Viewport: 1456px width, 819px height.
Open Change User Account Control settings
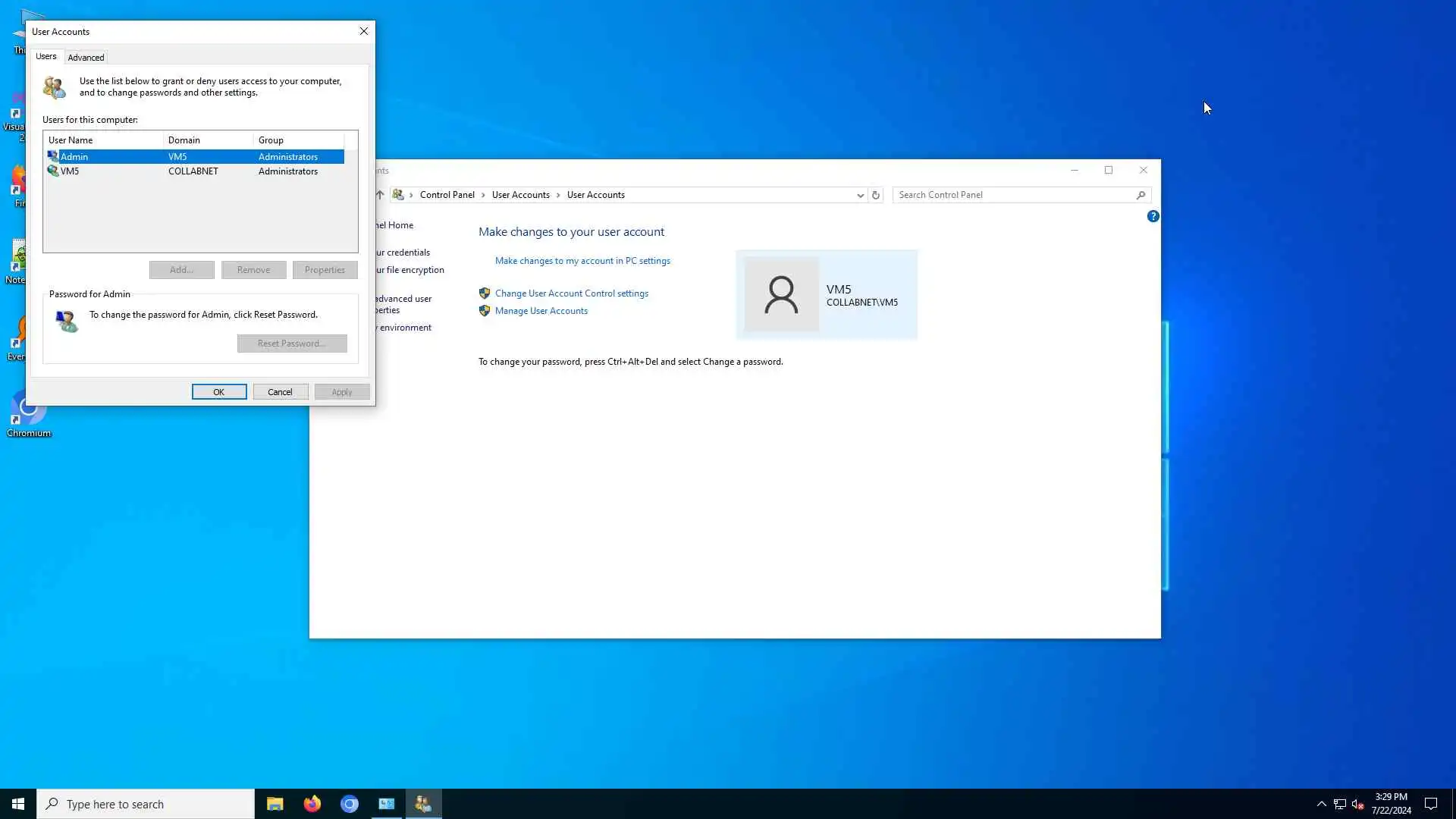coord(571,293)
